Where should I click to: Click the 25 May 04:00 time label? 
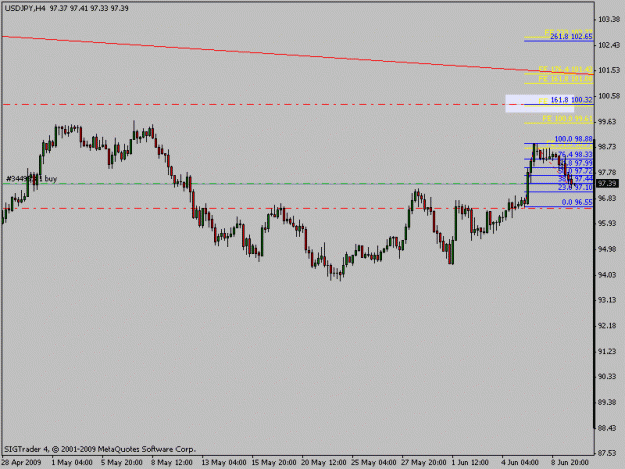[374, 463]
